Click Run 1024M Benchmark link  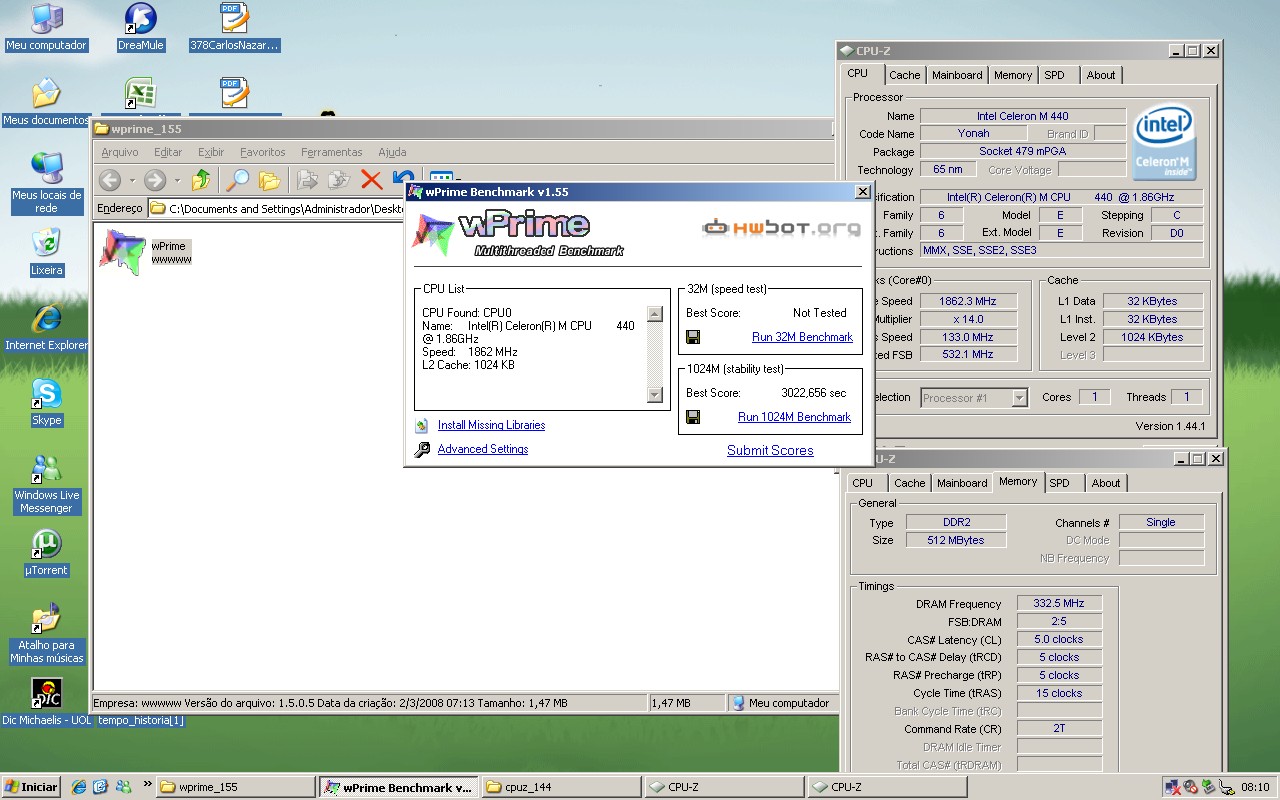tap(794, 417)
